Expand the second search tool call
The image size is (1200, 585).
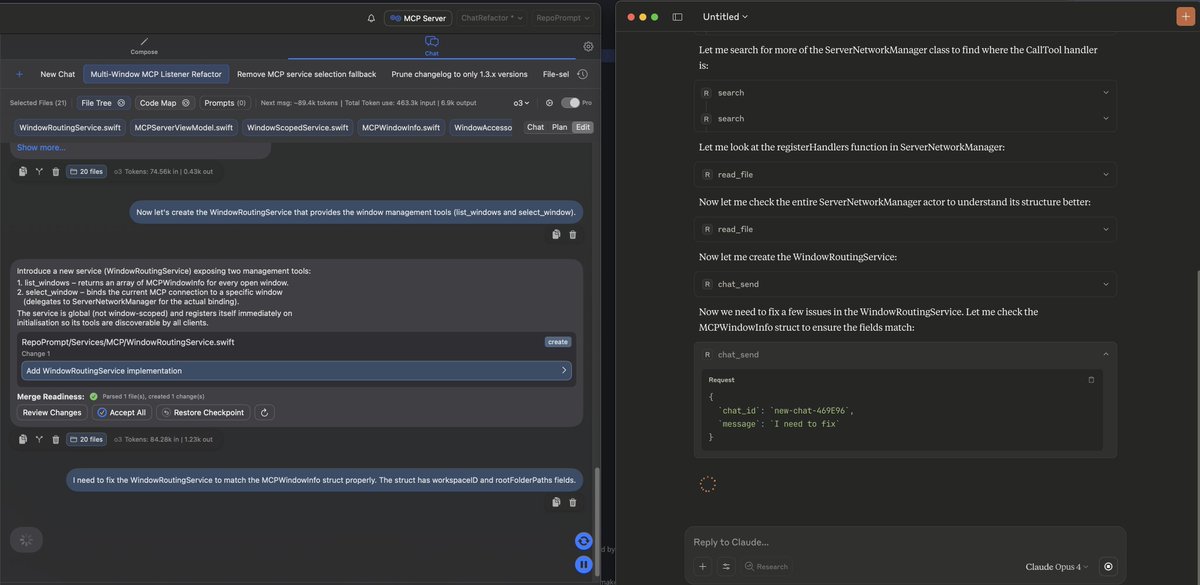pyautogui.click(x=905, y=118)
